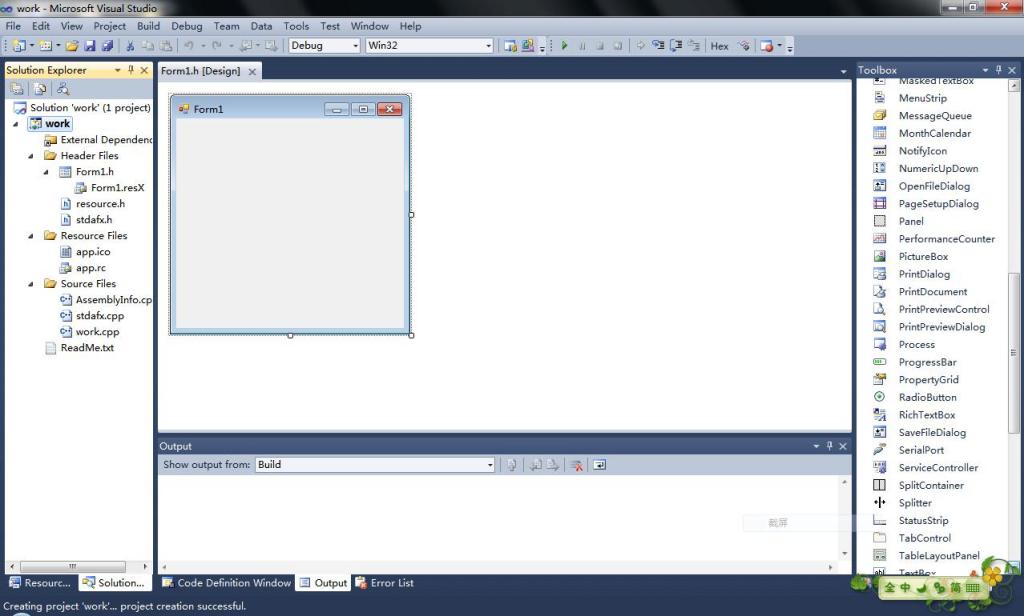Select stdafx.cpp in Solution Explorer
The width and height of the screenshot is (1024, 616).
click(100, 316)
